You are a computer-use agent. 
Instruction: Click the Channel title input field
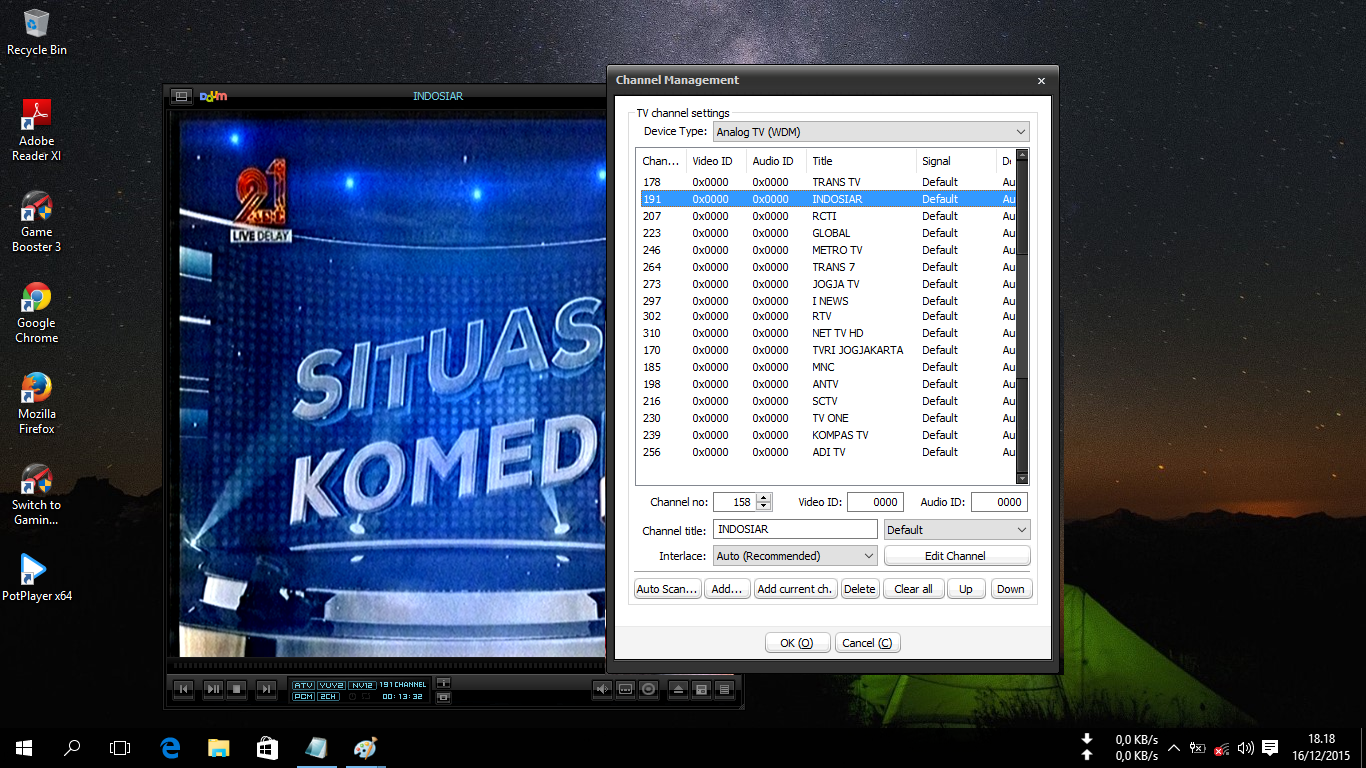point(795,529)
